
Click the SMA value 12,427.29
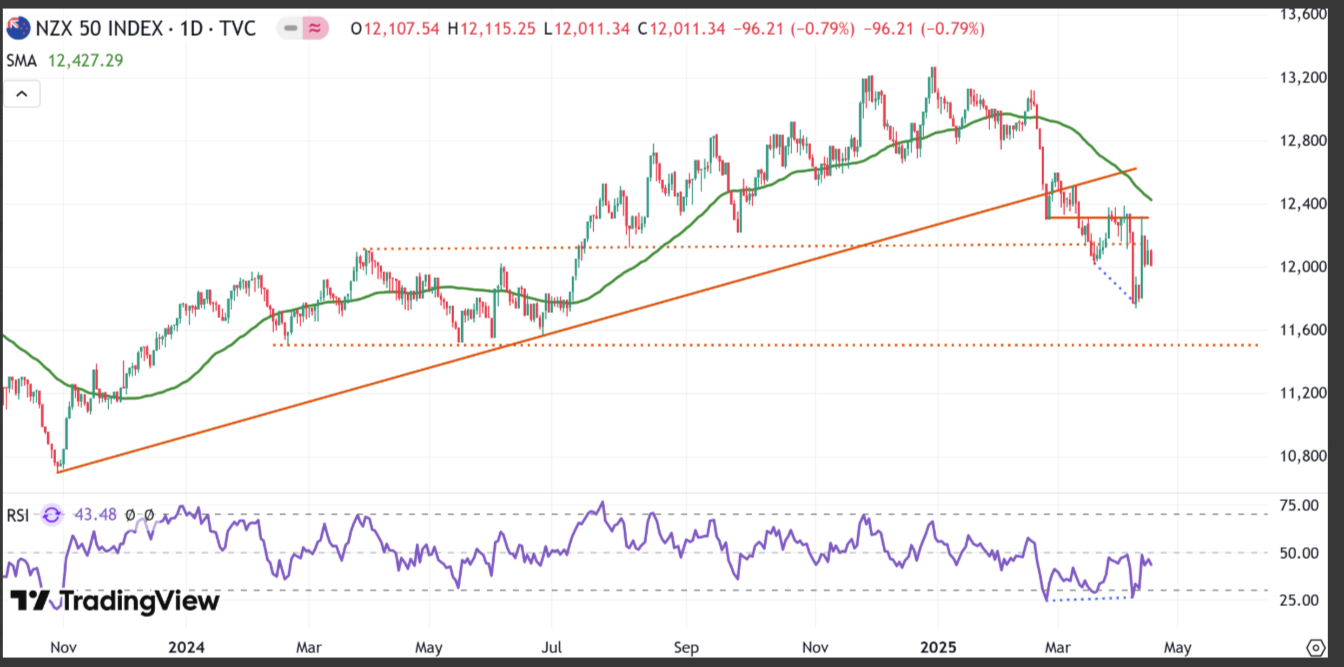coord(87,61)
